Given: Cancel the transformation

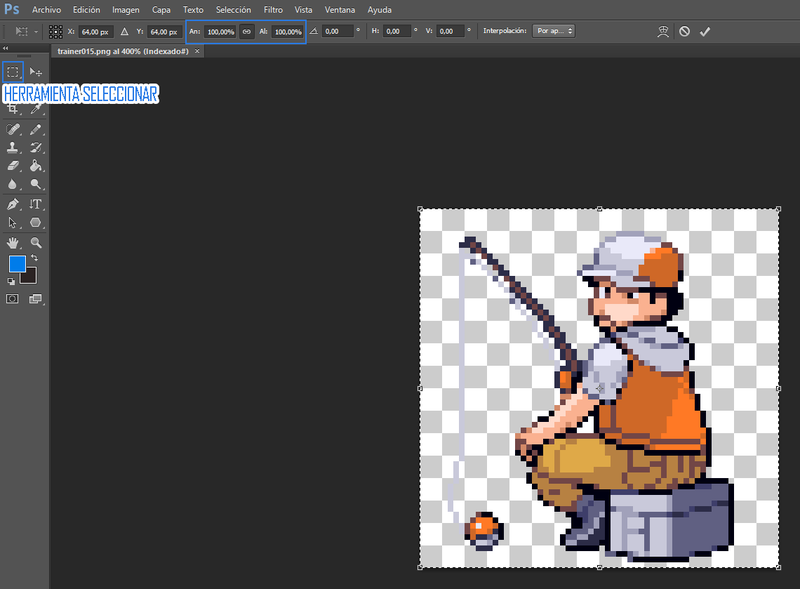Looking at the screenshot, I should 684,31.
